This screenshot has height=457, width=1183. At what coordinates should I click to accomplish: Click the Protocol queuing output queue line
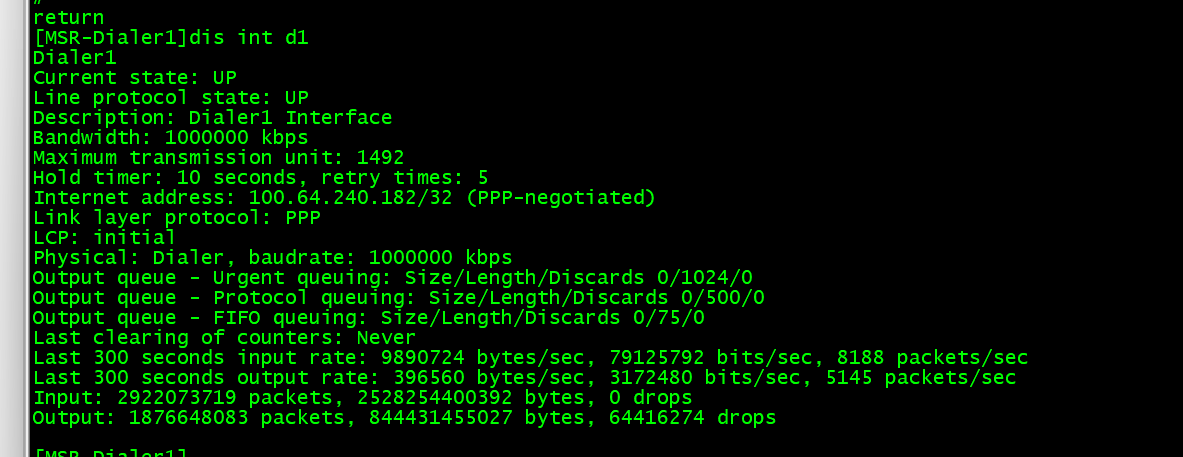[x=398, y=297]
